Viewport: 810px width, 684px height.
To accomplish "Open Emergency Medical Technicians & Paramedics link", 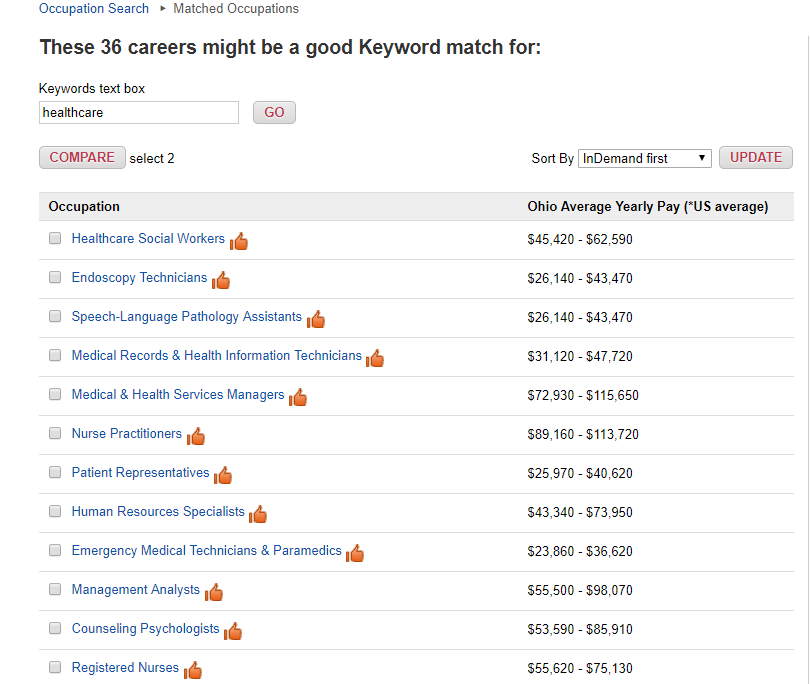I will click(x=207, y=550).
